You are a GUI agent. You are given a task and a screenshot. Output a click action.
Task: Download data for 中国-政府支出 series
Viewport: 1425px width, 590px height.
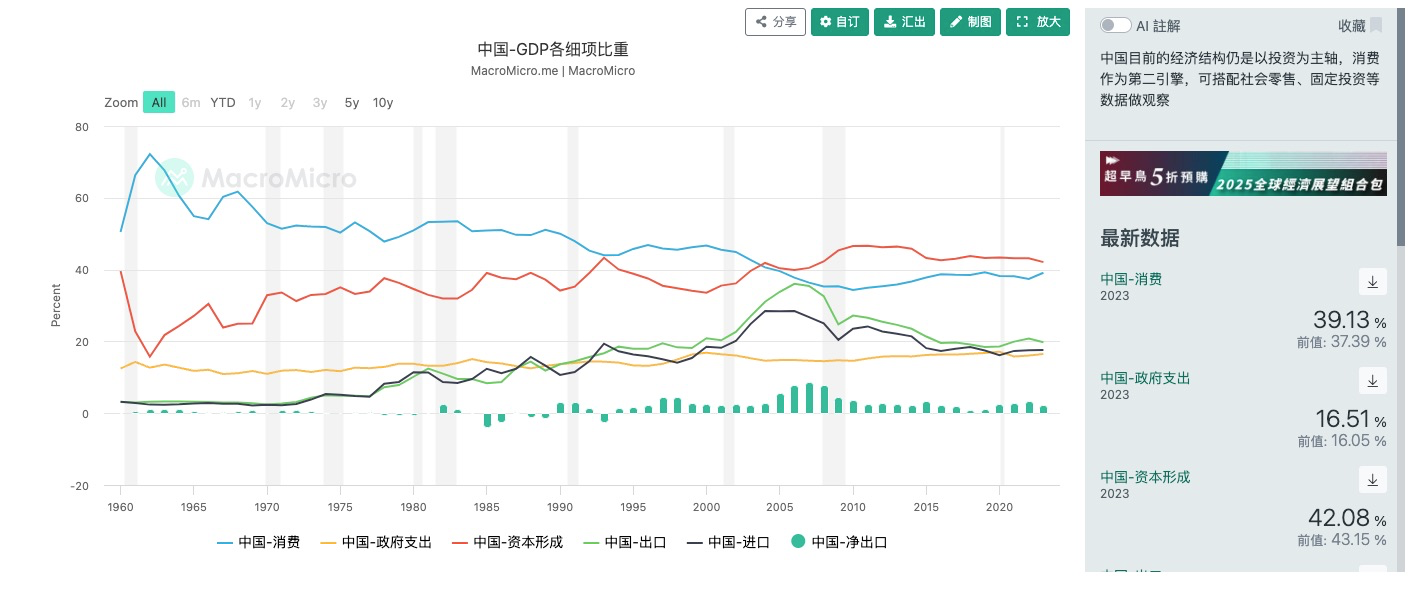(x=1372, y=380)
